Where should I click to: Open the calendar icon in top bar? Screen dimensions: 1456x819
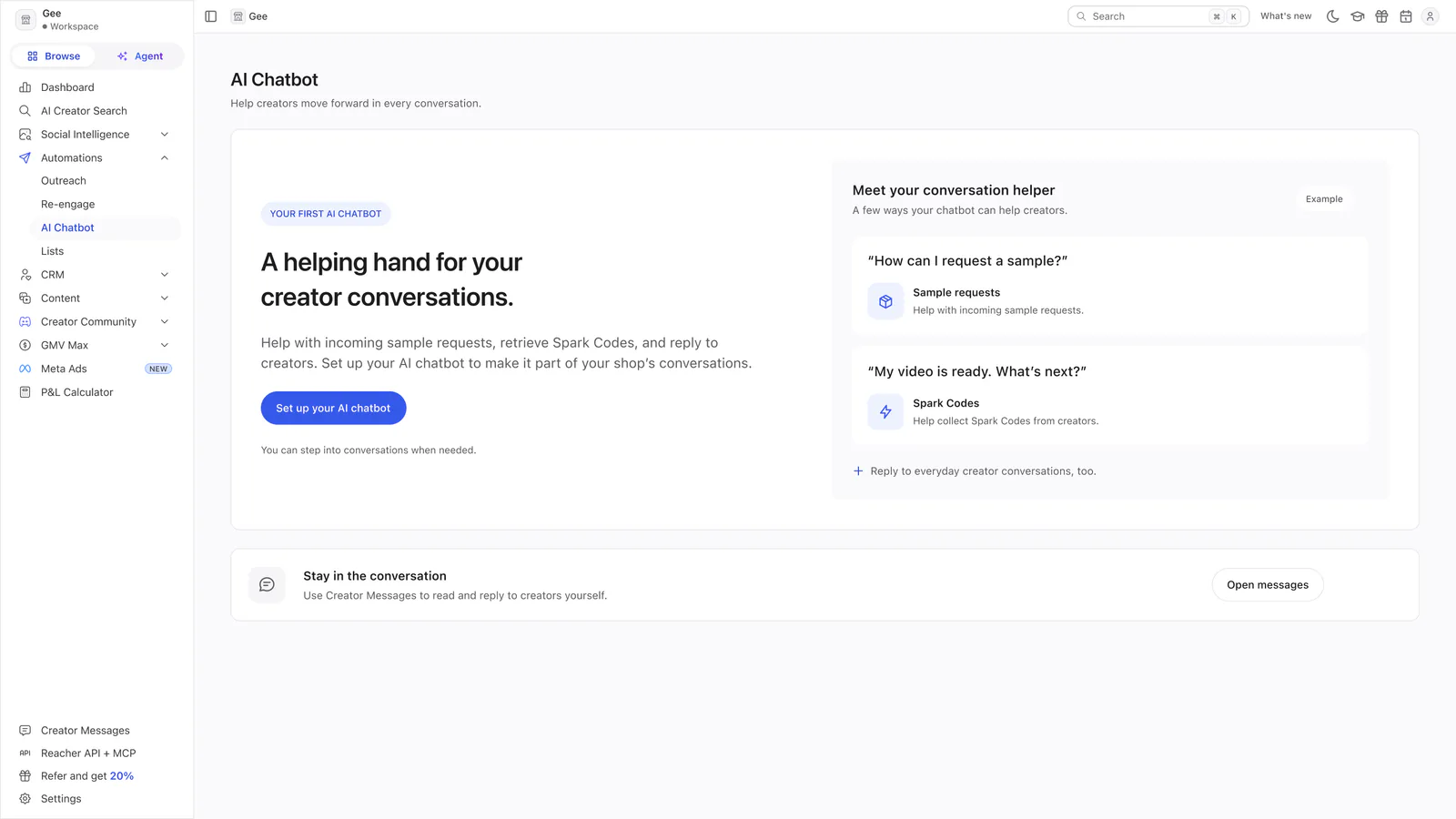1406,16
